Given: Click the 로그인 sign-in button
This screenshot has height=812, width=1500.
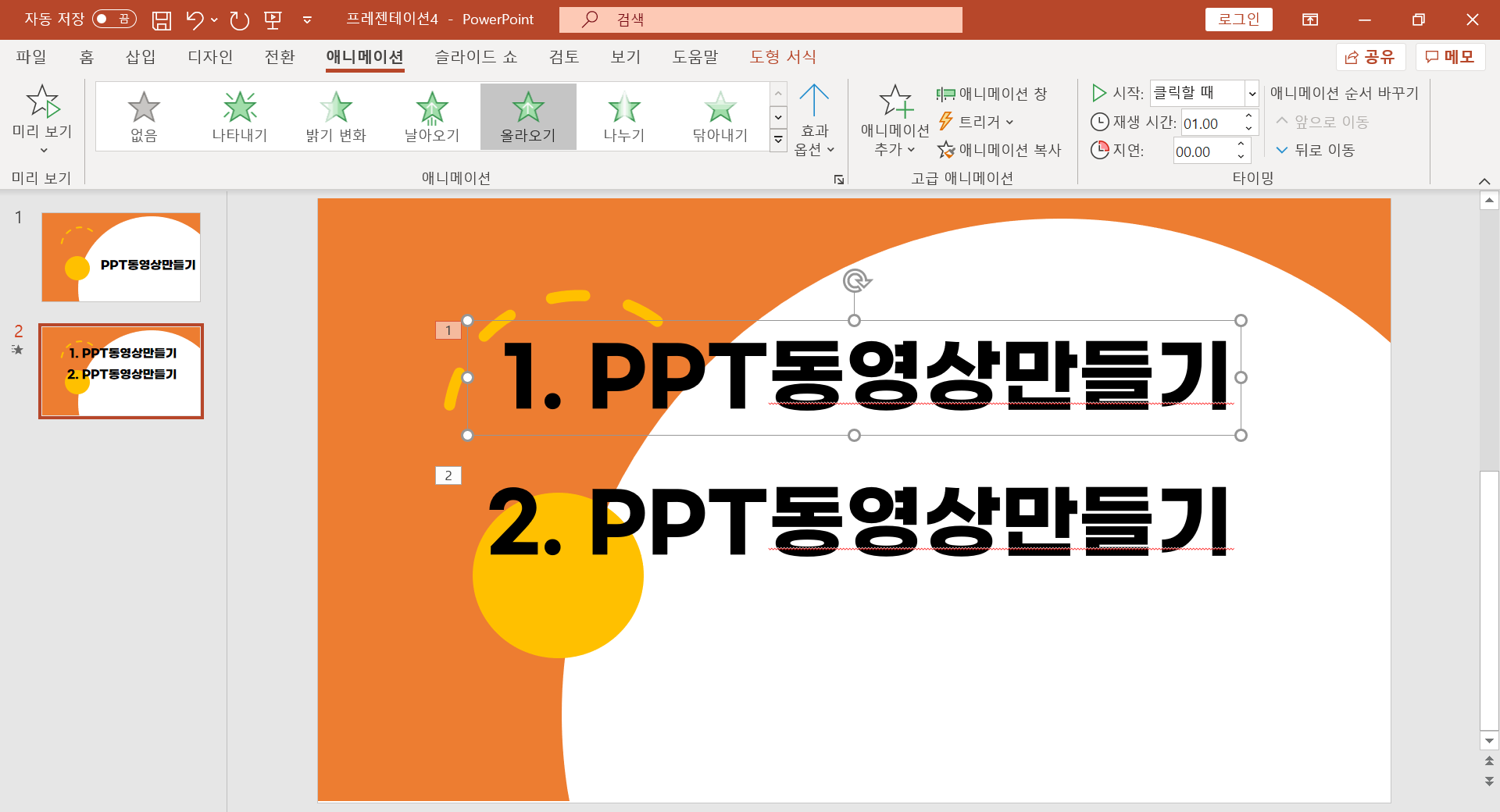Looking at the screenshot, I should point(1239,20).
